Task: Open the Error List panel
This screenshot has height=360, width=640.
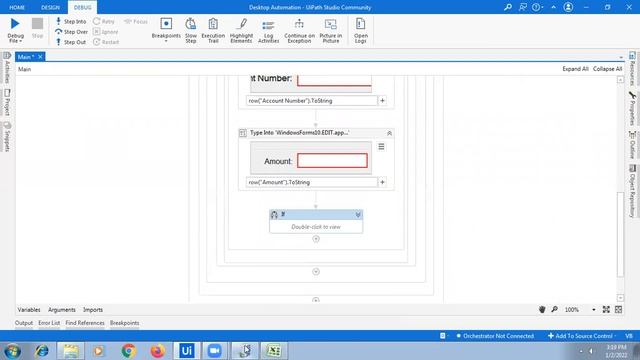Action: (x=49, y=323)
